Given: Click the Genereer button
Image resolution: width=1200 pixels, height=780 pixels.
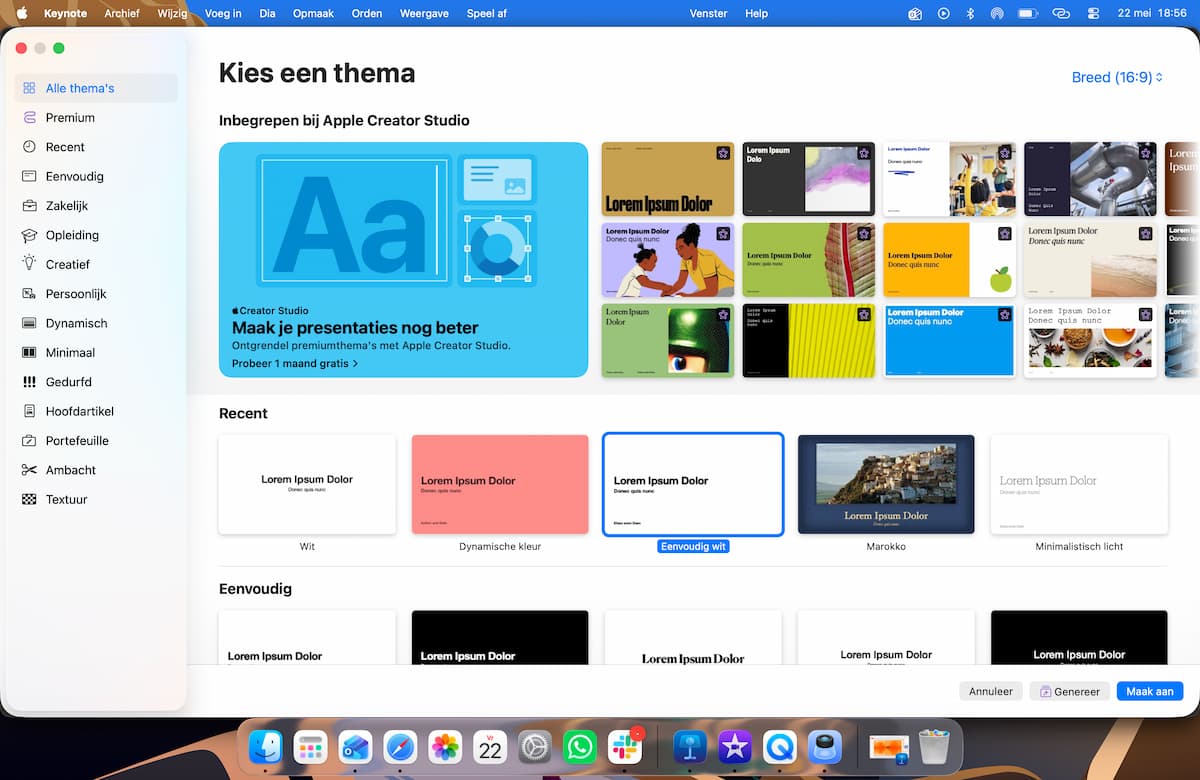Looking at the screenshot, I should (x=1070, y=691).
